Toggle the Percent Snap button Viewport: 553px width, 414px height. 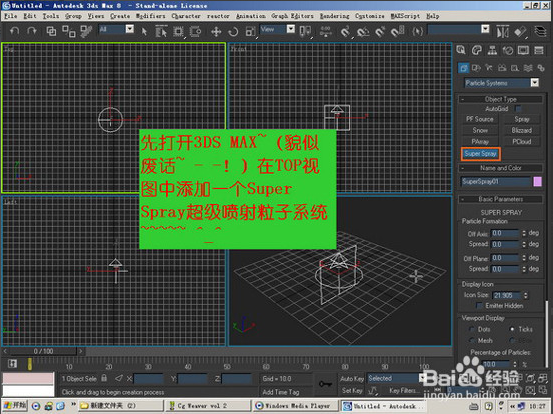point(380,32)
